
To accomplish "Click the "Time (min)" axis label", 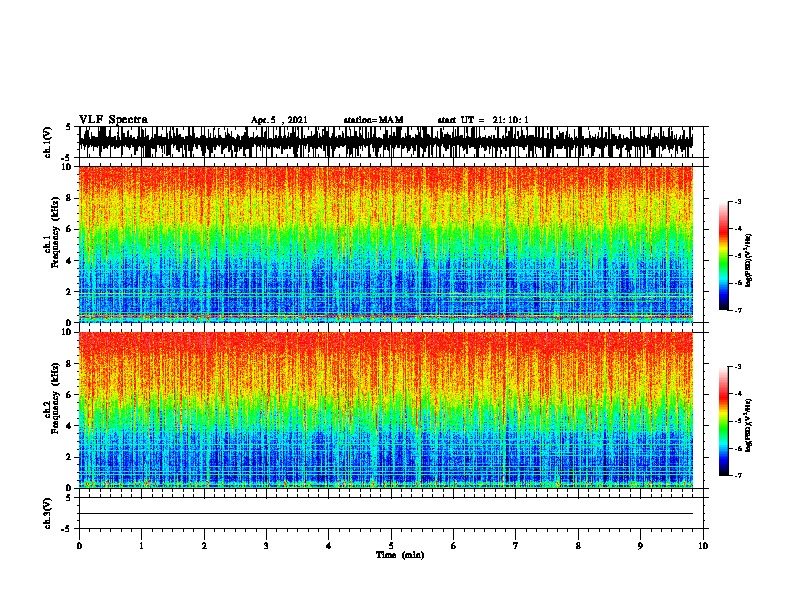I will (400, 555).
